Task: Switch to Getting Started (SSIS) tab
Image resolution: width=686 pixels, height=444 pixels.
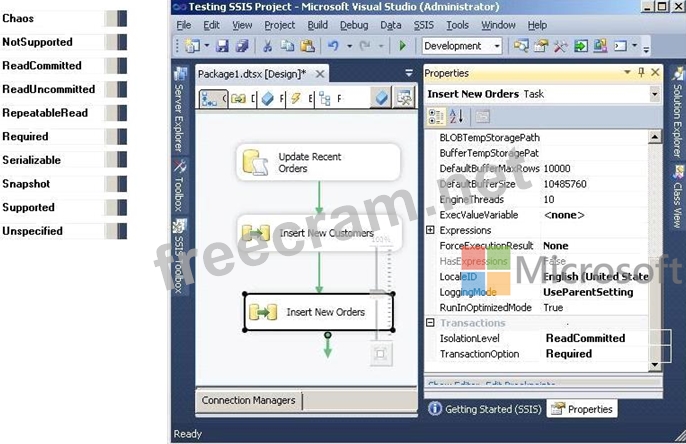Action: click(485, 409)
